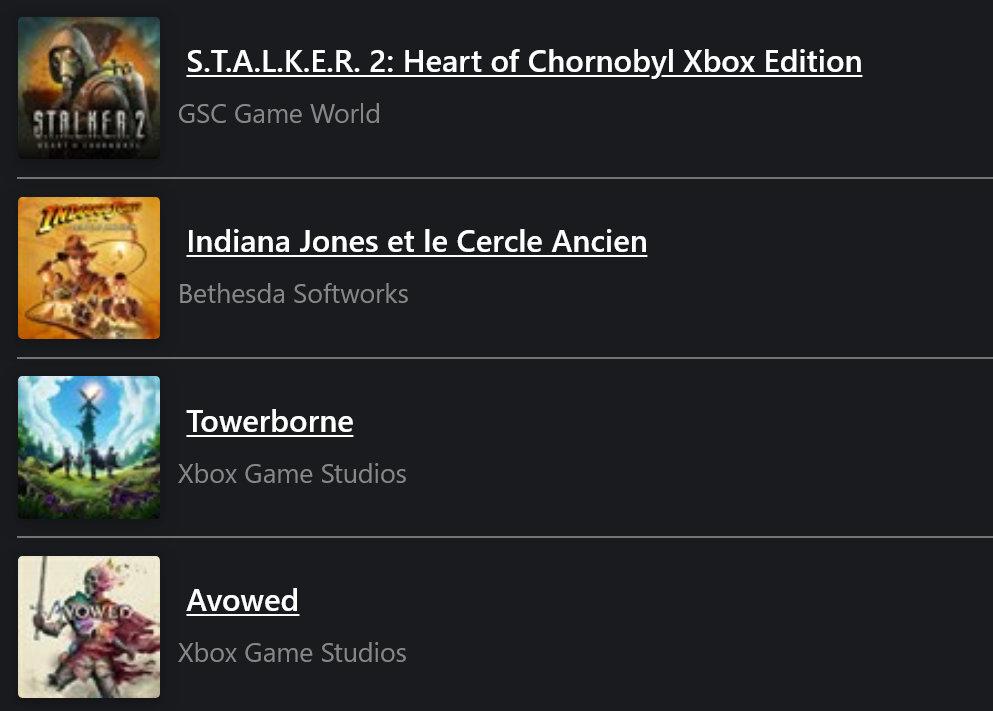Image resolution: width=993 pixels, height=711 pixels.
Task: Open the Towerborne title link
Action: pos(270,422)
